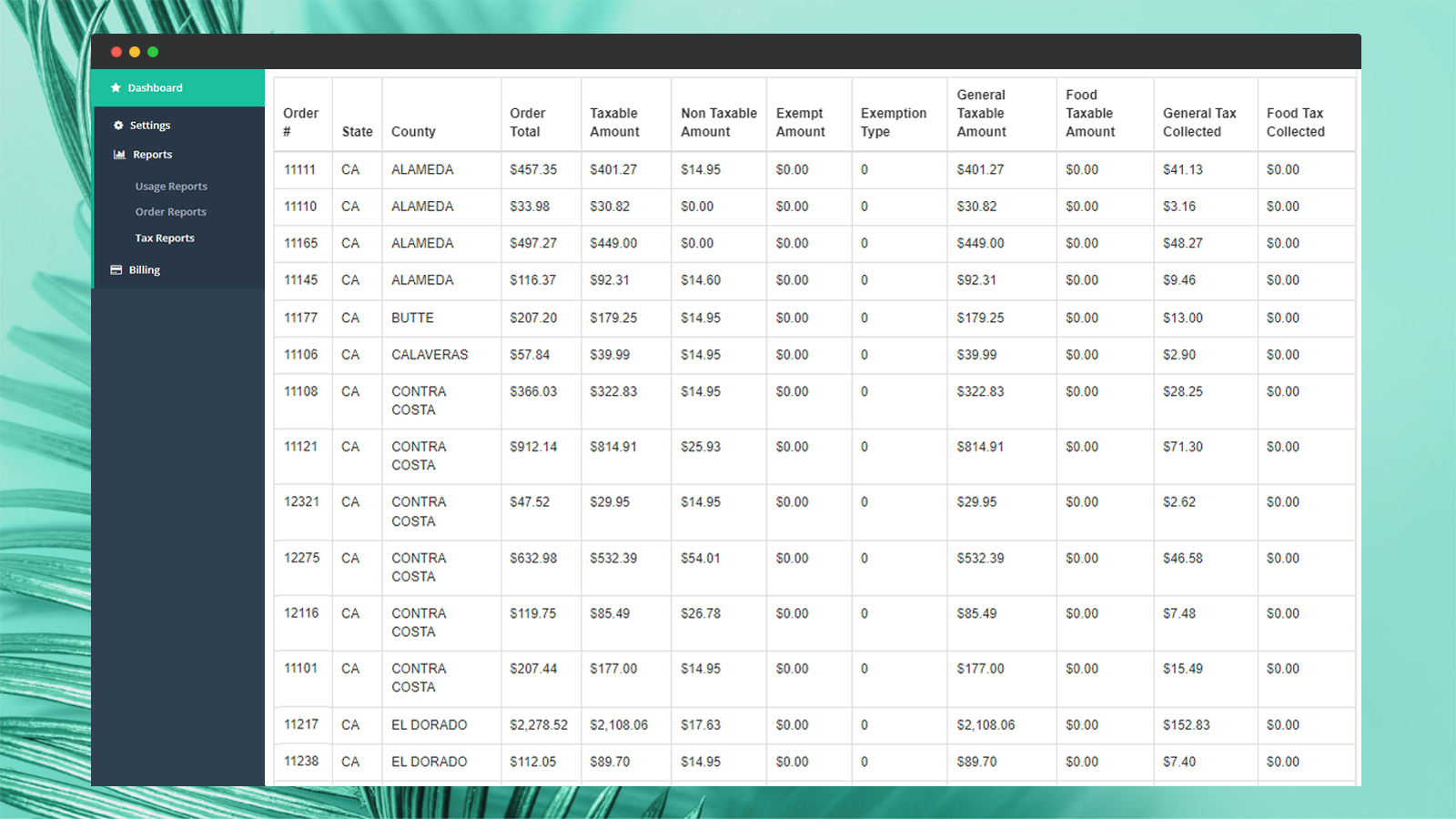This screenshot has width=1456, height=819.
Task: Select order number 12321
Action: point(301,502)
